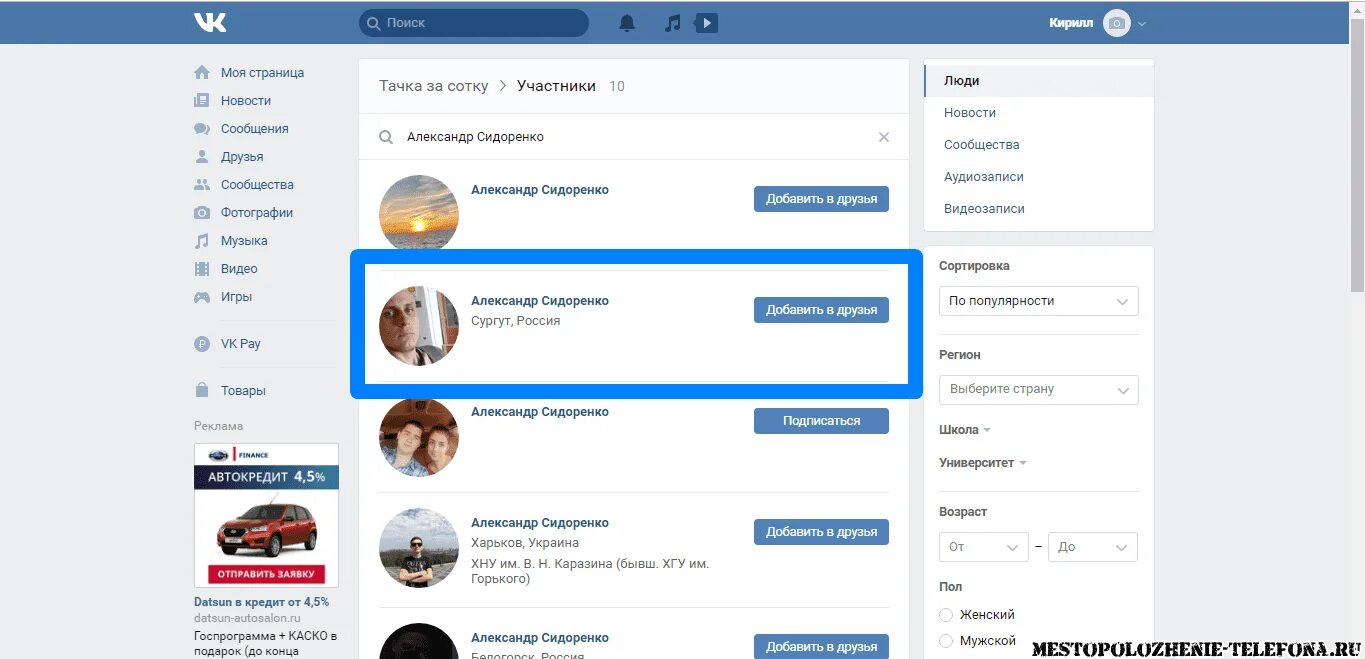The height and width of the screenshot is (659, 1365).
Task: Switch to the Аудиозаписи tab
Action: 1039,177
